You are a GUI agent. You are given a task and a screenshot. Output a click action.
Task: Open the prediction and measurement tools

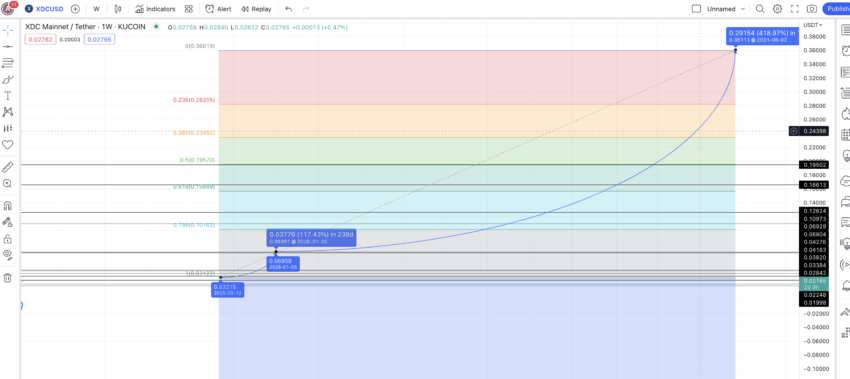8,129
